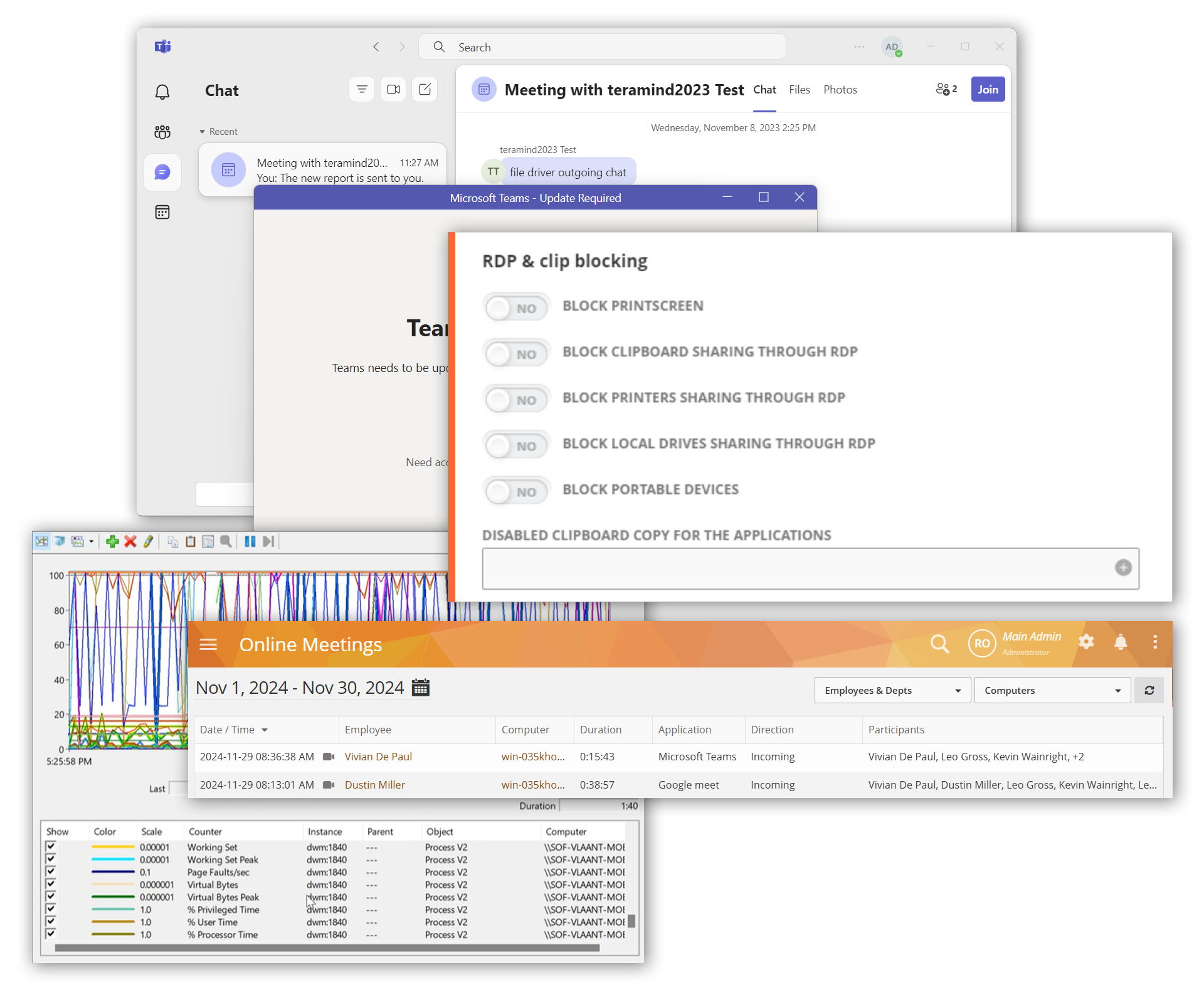The width and height of the screenshot is (1204, 1000).
Task: Start a video call with Meet Now icon
Action: [x=393, y=90]
